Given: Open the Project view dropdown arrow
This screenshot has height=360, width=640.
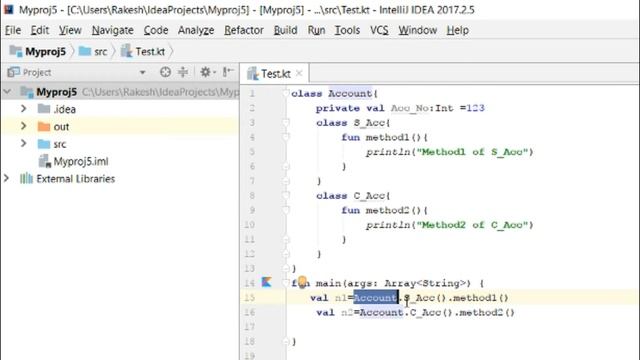Looking at the screenshot, I should coord(142,73).
